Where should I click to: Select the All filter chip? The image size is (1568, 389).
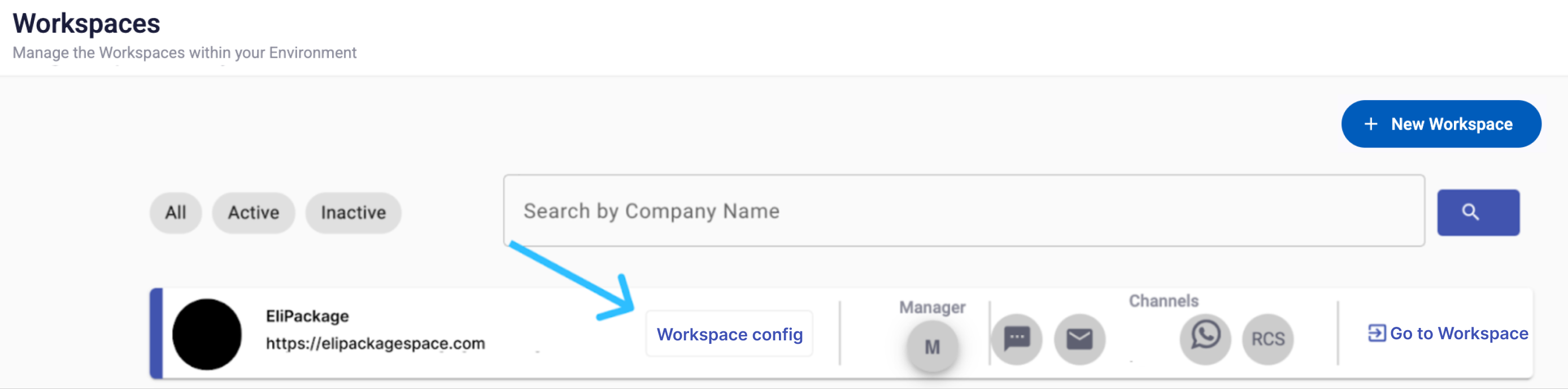pyautogui.click(x=175, y=213)
